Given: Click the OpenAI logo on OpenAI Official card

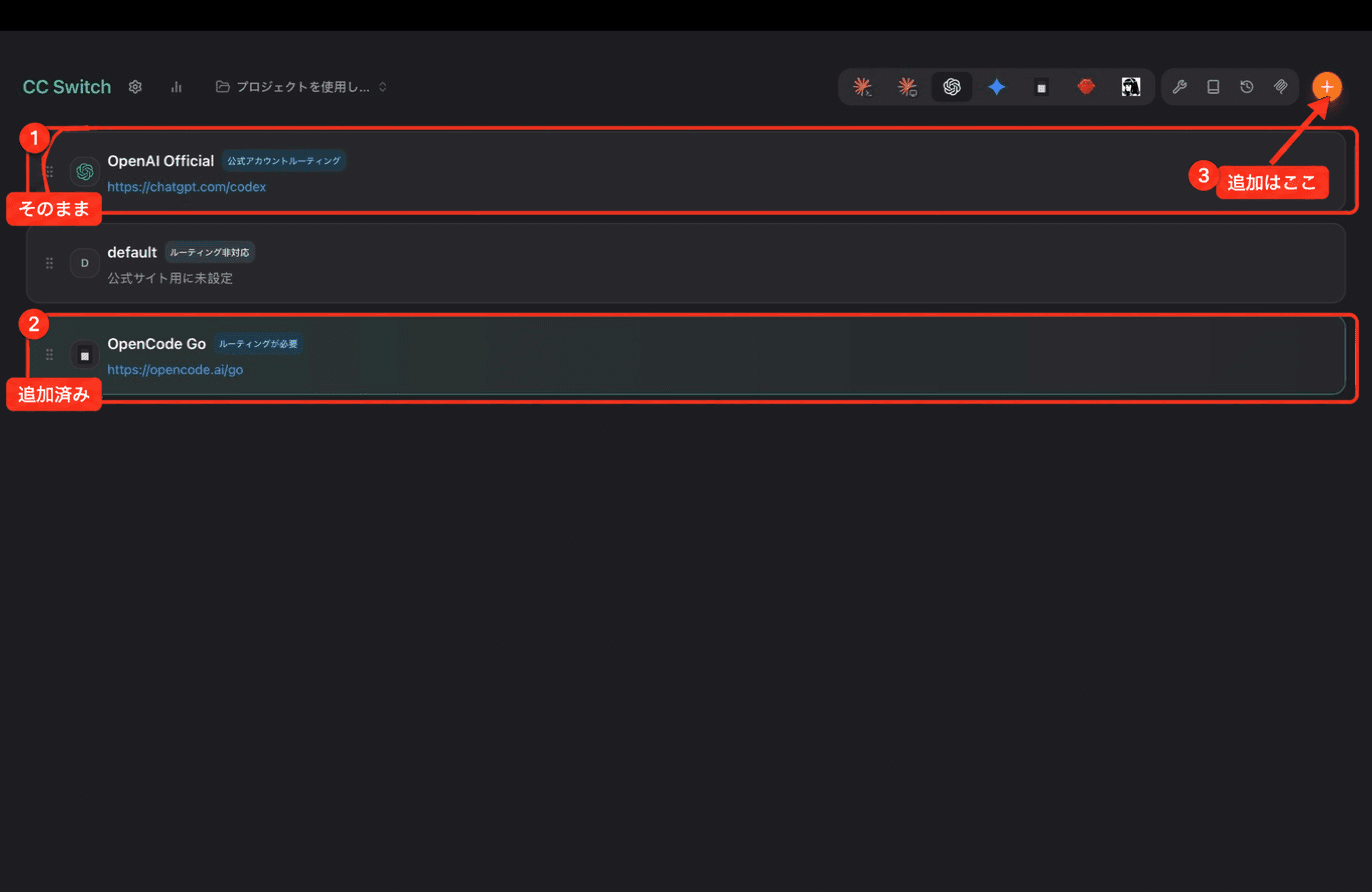Looking at the screenshot, I should tap(85, 172).
